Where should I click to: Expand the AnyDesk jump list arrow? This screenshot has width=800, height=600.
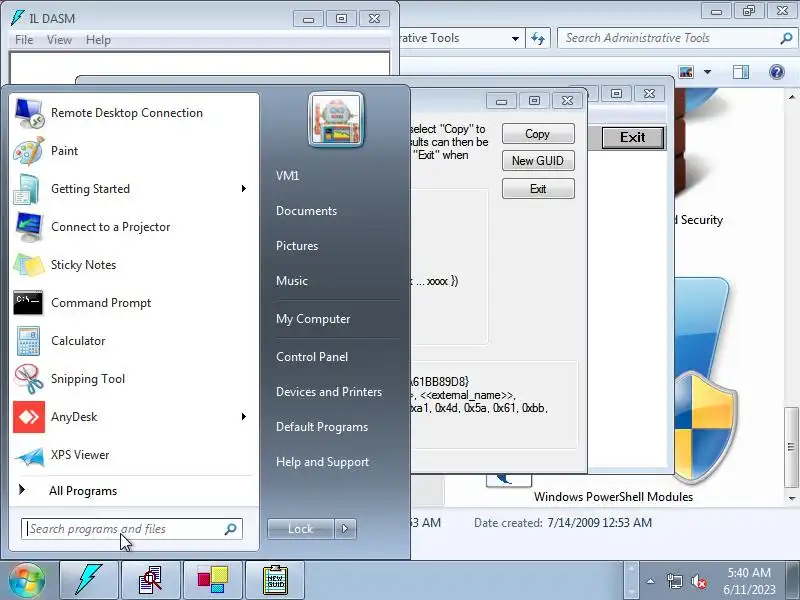[244, 417]
